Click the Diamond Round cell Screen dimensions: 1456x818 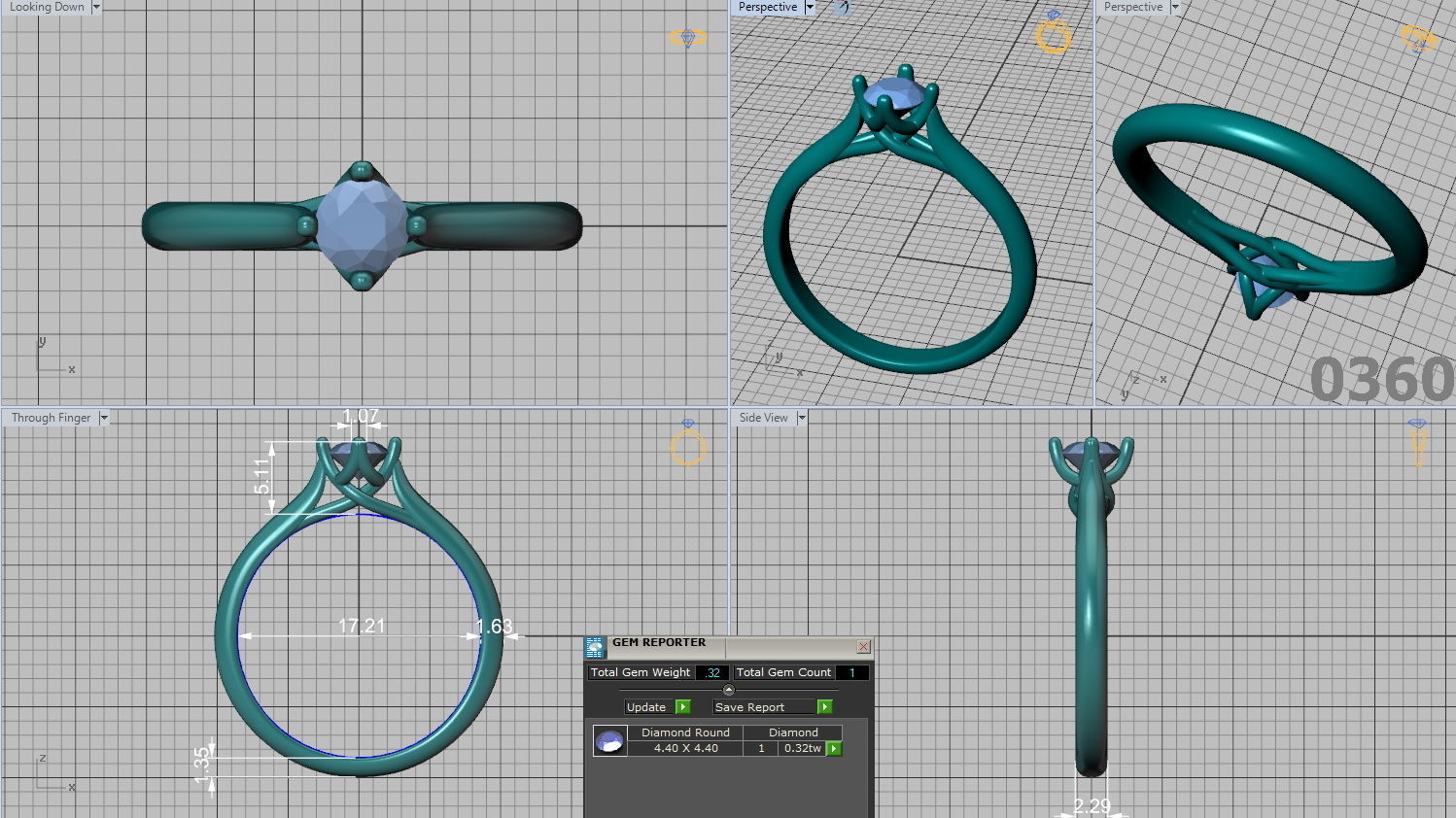[685, 733]
